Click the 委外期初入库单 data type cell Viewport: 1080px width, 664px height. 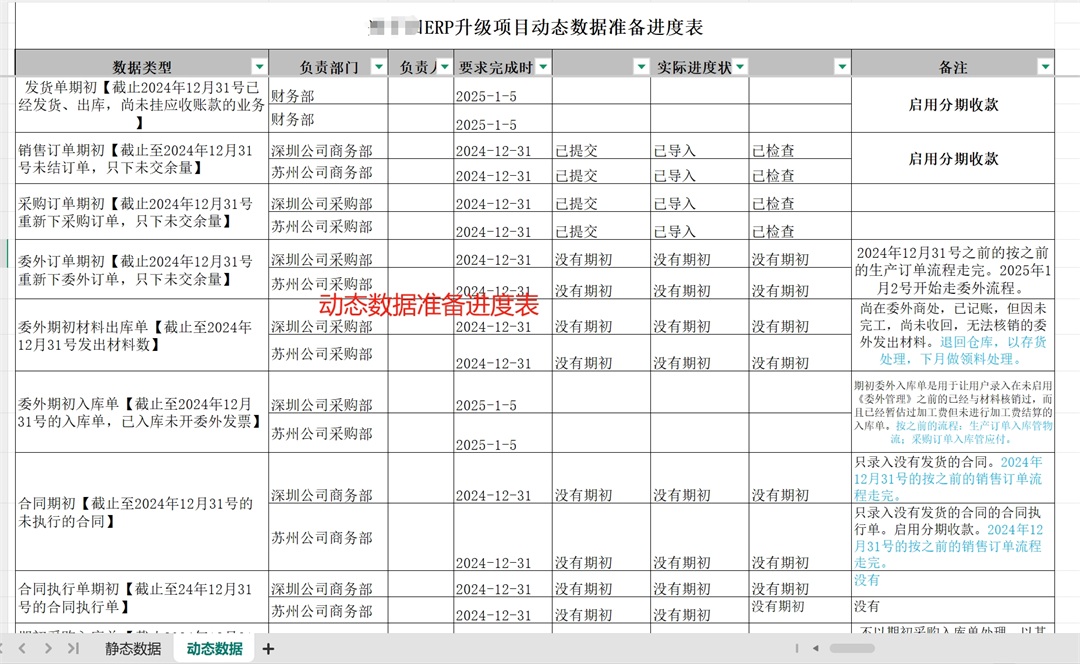pyautogui.click(x=141, y=412)
